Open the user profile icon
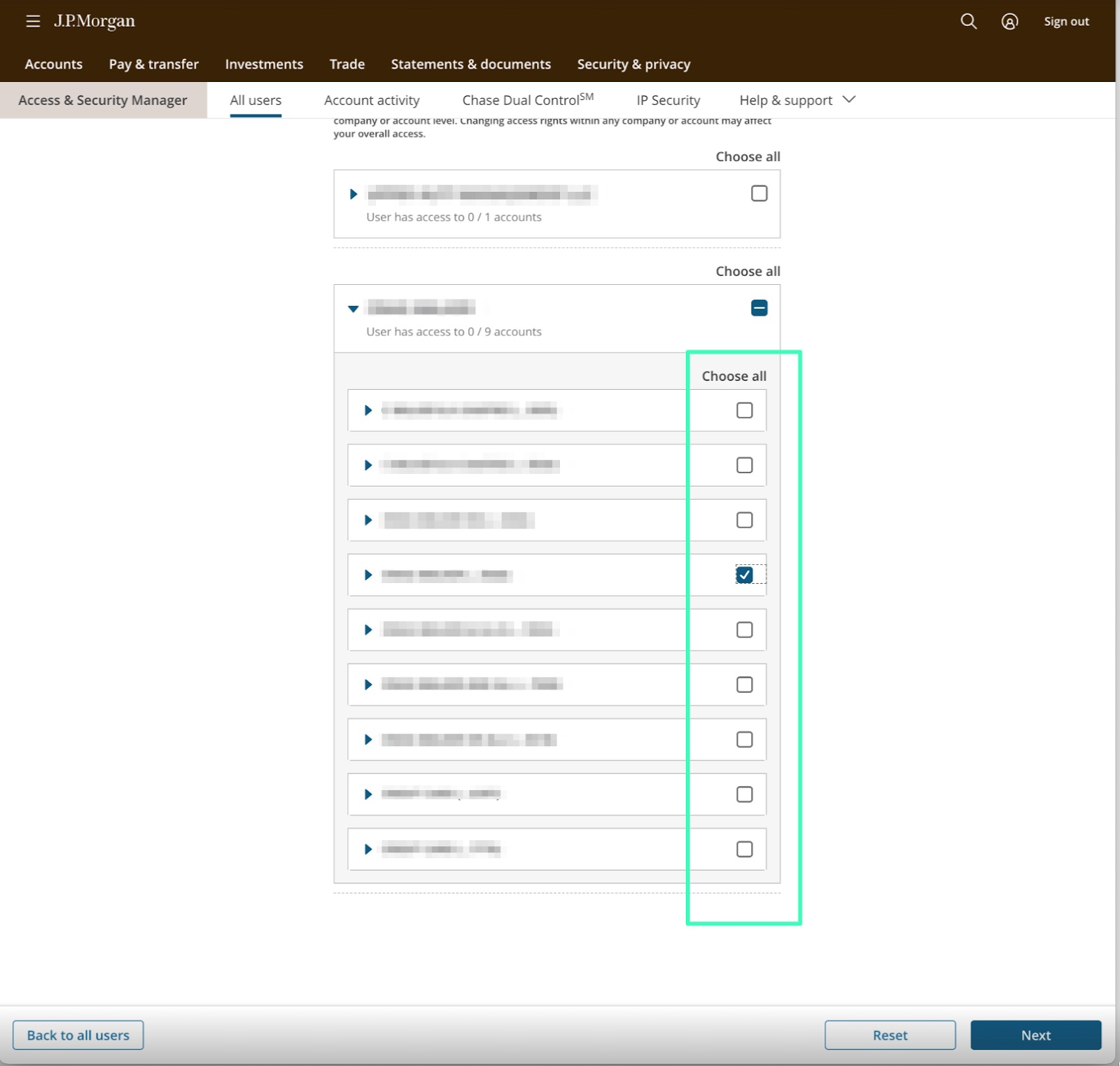Viewport: 1120px width, 1066px height. tap(1009, 22)
